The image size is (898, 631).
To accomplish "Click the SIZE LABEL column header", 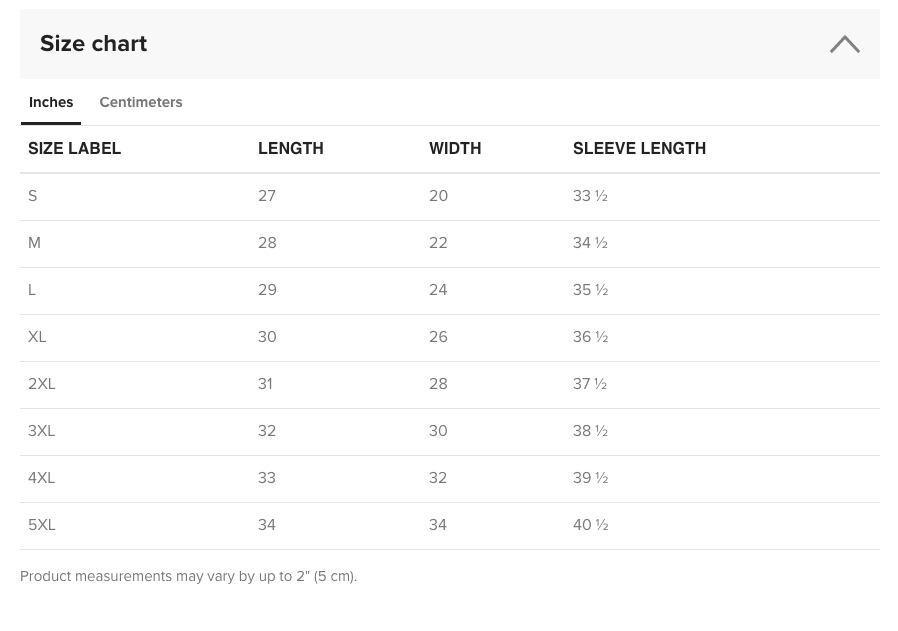I will coord(74,149).
